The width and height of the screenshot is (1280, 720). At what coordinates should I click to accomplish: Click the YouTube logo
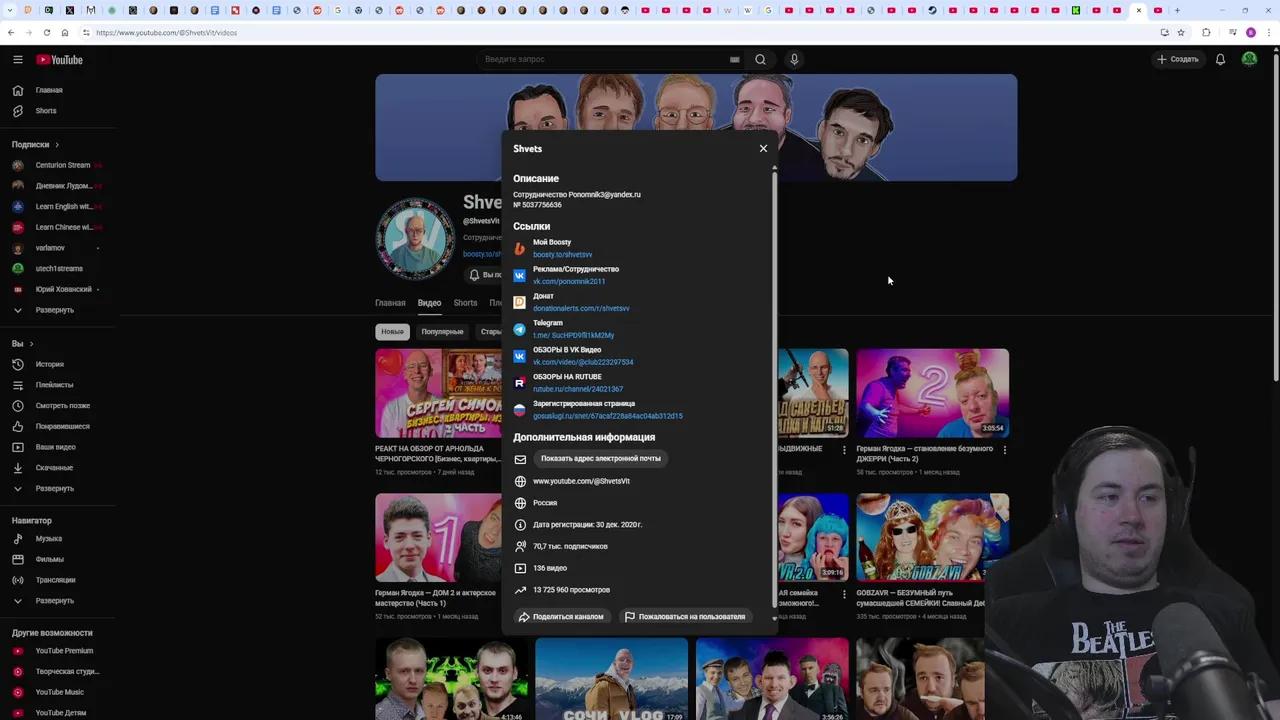click(60, 60)
